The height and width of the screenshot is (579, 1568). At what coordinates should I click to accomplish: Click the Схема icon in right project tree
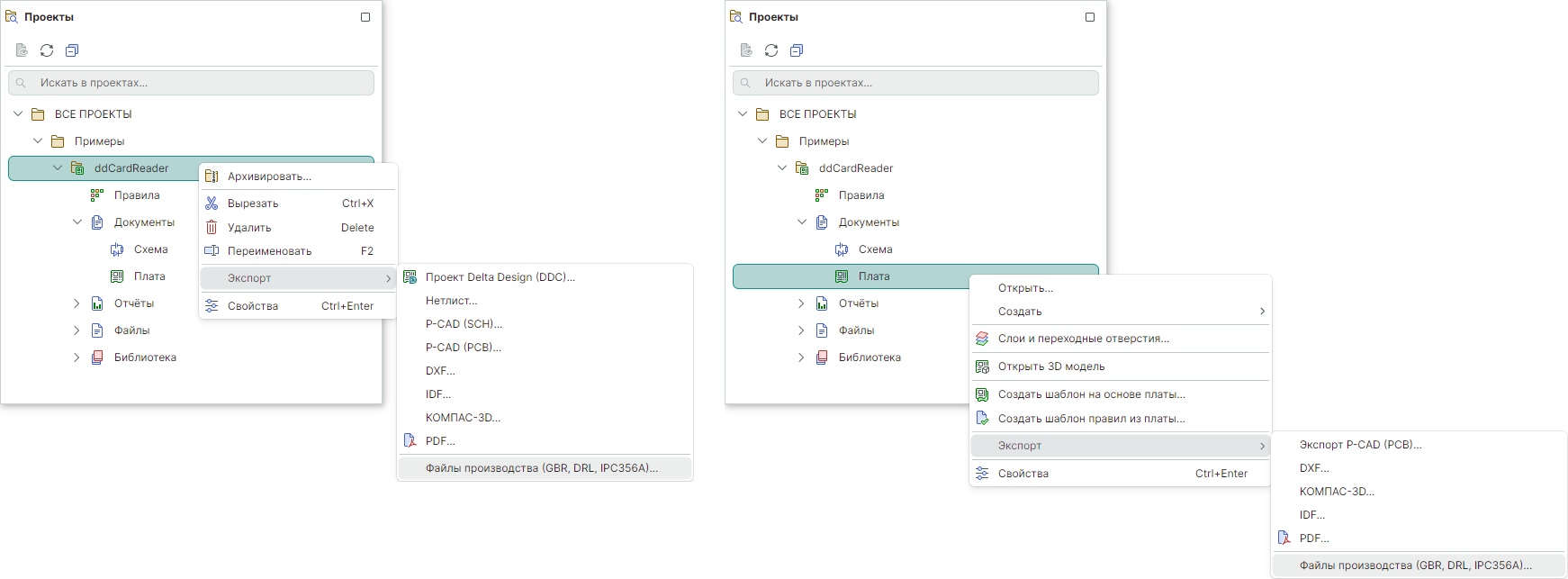coord(842,249)
